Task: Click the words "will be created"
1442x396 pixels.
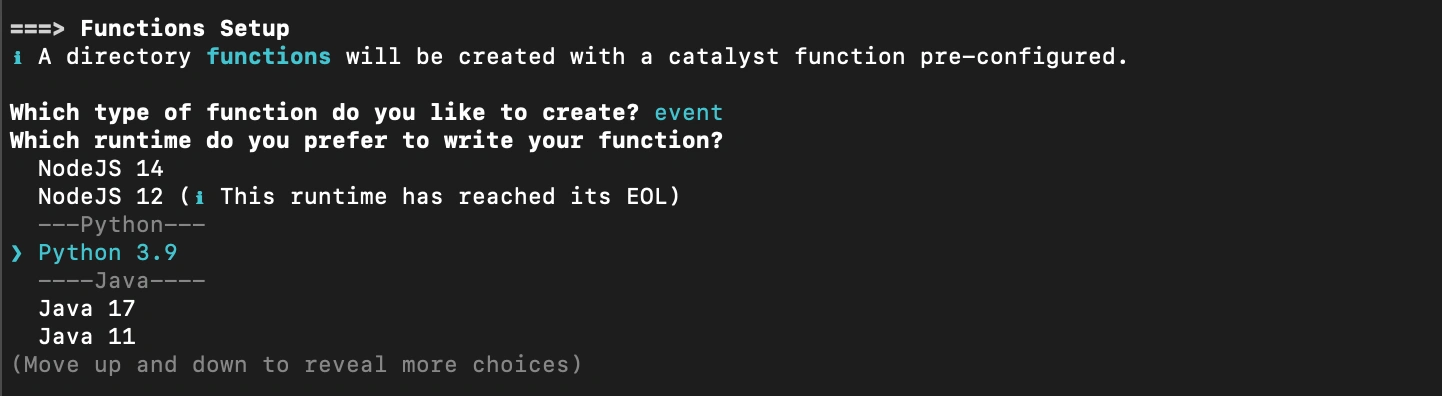Action: 450,57
